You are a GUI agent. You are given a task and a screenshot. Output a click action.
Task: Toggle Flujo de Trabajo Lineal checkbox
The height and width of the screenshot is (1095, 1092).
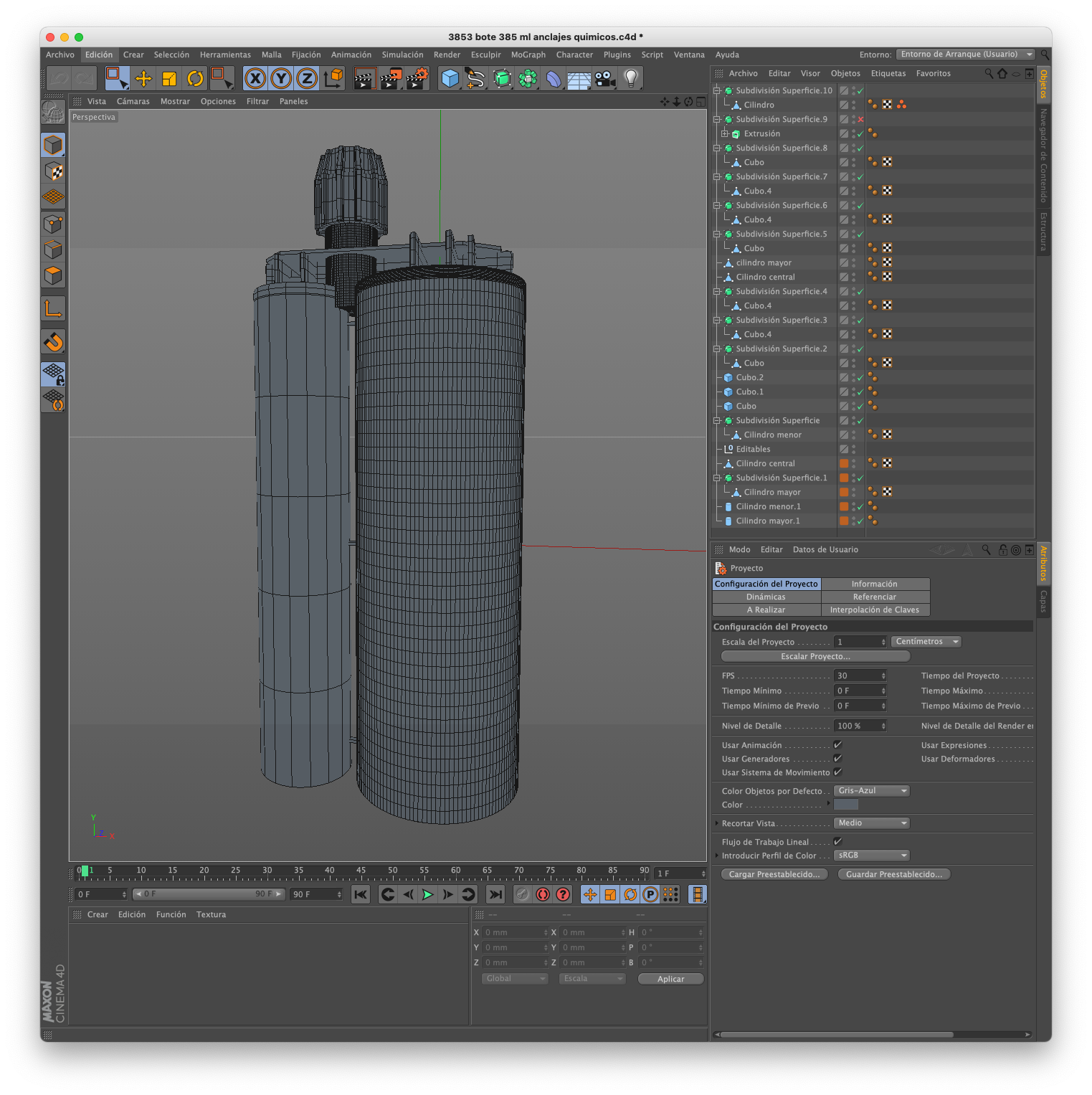pyautogui.click(x=837, y=842)
